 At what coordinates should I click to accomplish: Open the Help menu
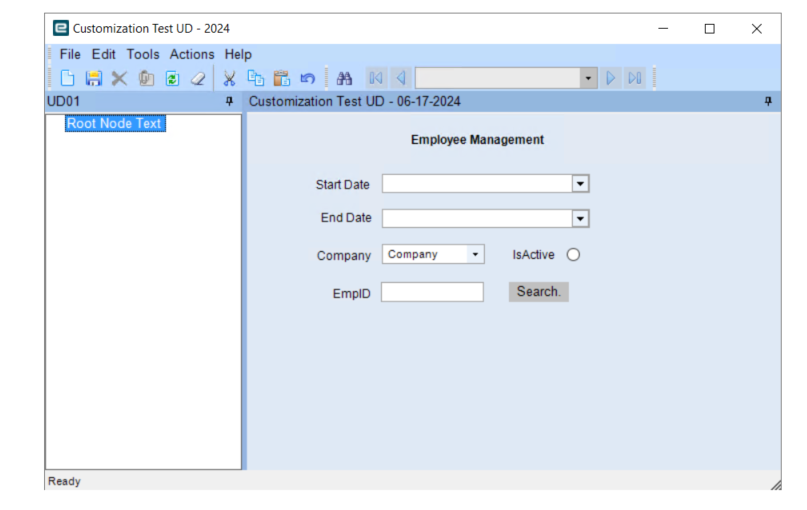[238, 54]
